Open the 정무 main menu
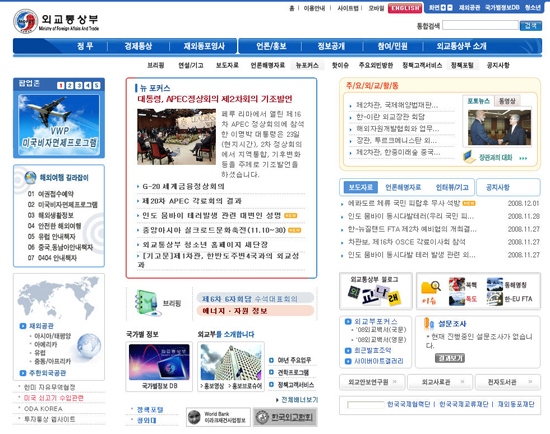 point(85,46)
